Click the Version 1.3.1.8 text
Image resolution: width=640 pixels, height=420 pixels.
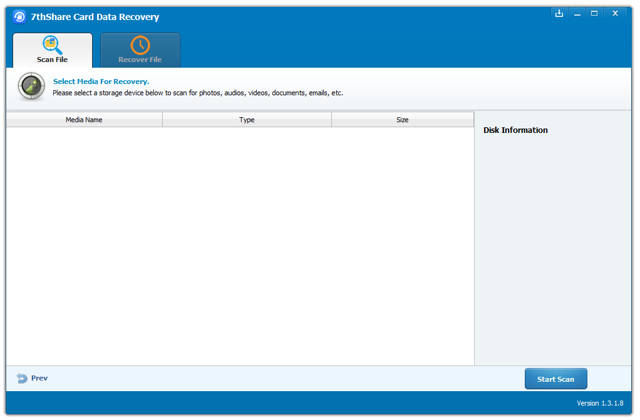pyautogui.click(x=600, y=403)
